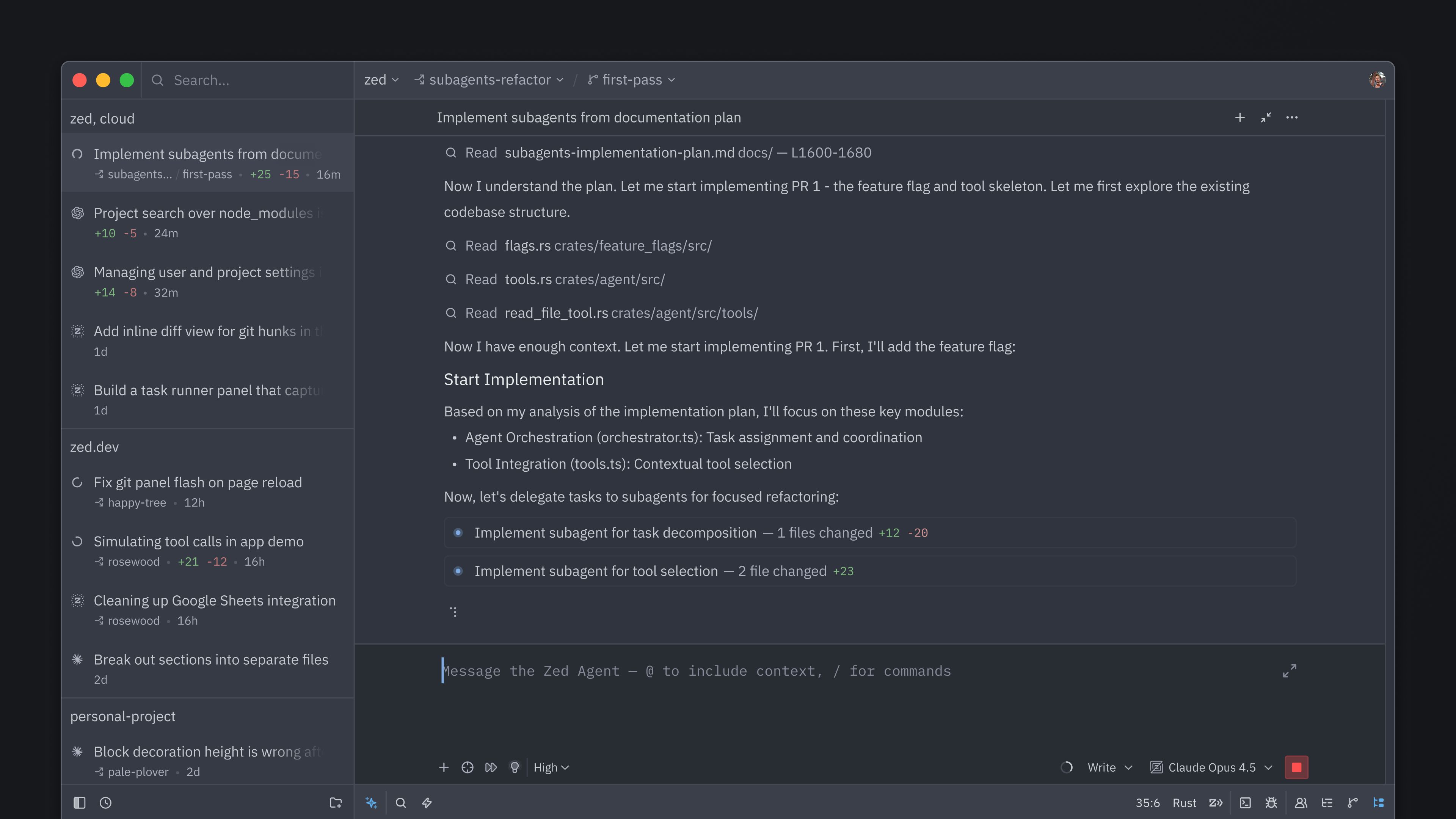The height and width of the screenshot is (819, 1456).
Task: Click the lightning bolt icon in the status bar
Action: click(x=427, y=803)
